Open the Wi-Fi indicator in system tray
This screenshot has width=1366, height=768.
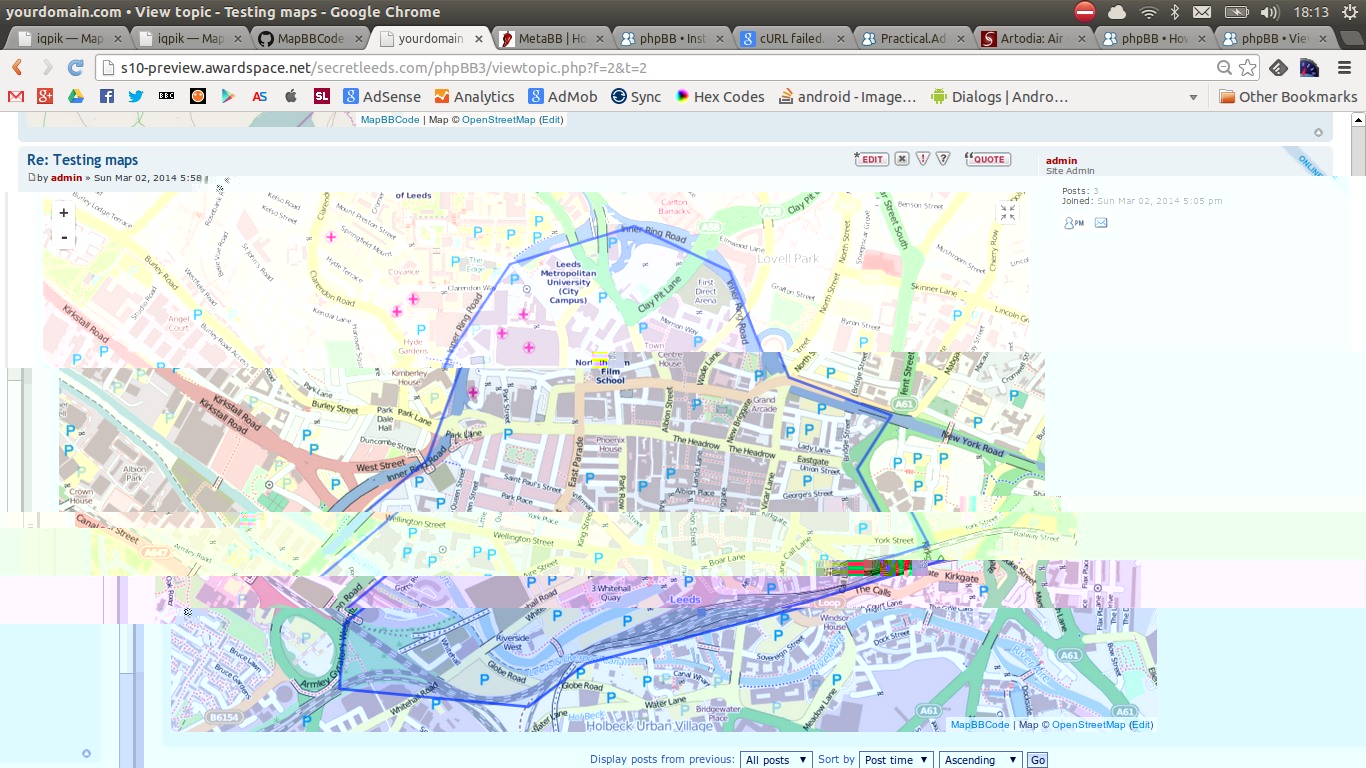pos(1149,12)
